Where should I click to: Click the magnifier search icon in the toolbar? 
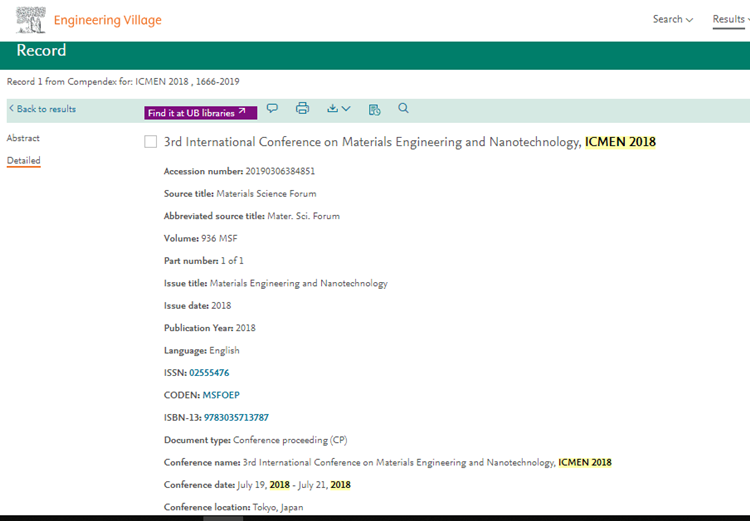click(x=404, y=108)
